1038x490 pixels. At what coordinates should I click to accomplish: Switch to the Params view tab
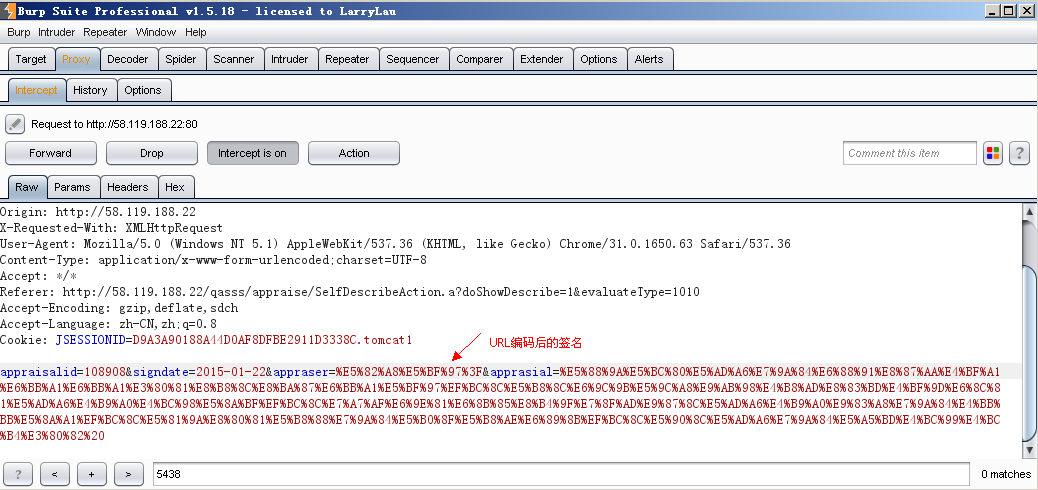click(x=72, y=187)
